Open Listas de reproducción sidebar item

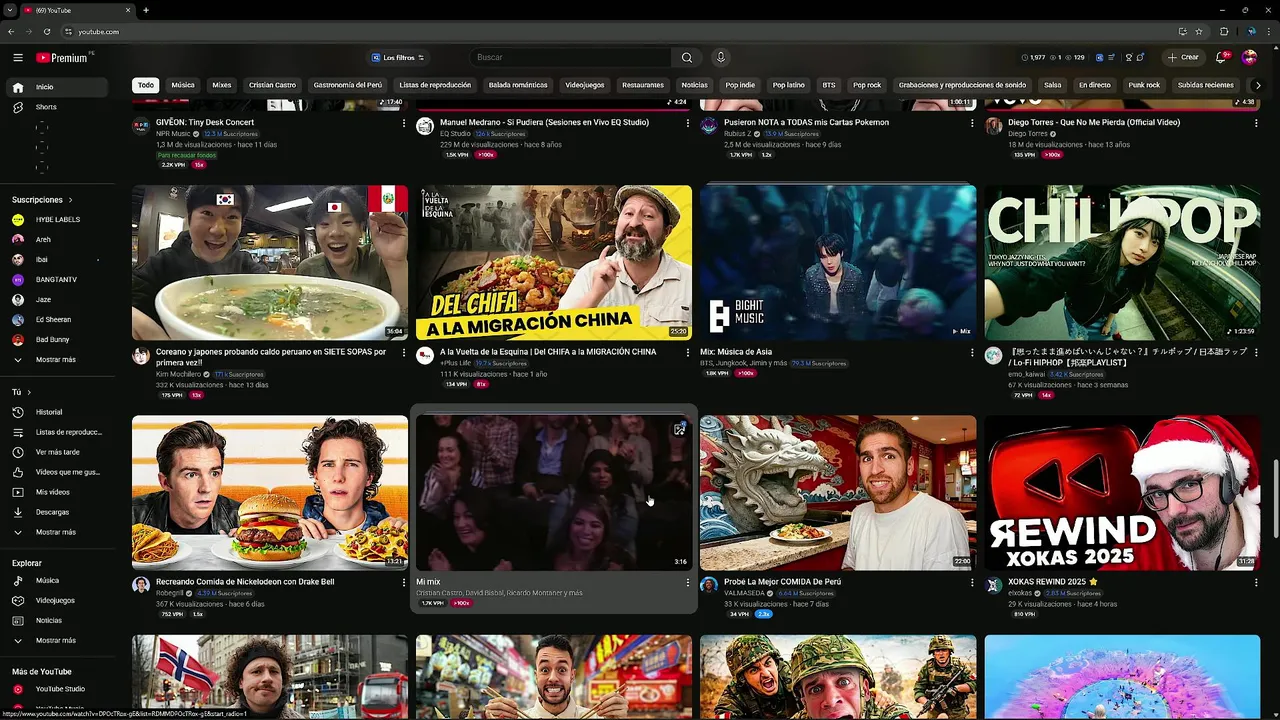(58, 432)
